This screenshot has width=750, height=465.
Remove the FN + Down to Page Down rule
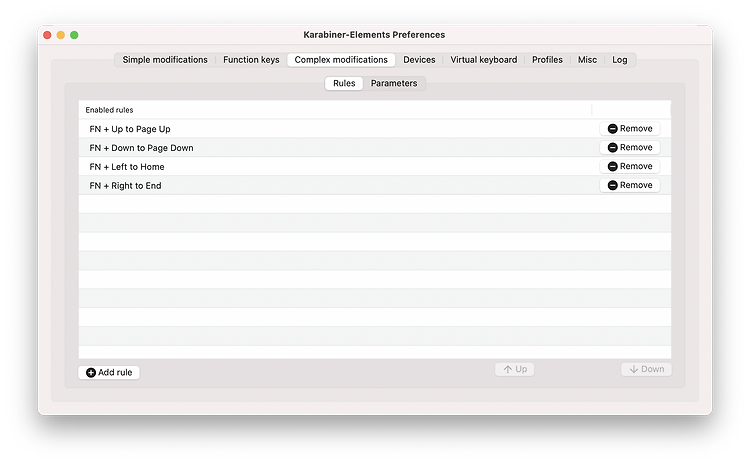(x=630, y=147)
